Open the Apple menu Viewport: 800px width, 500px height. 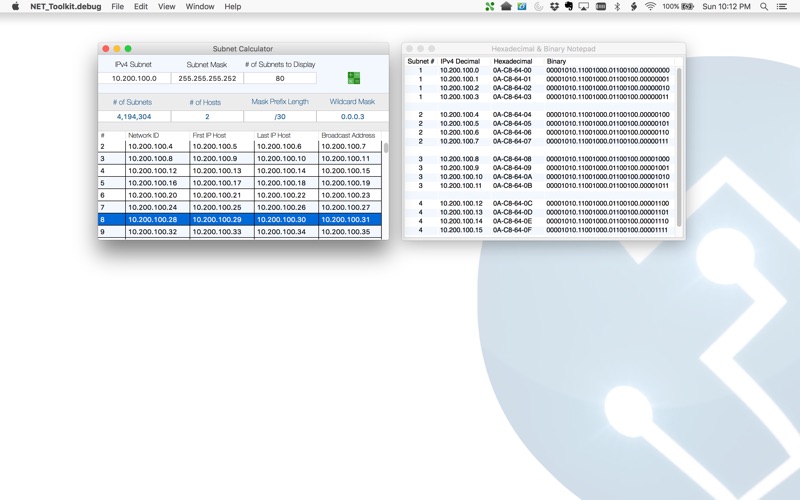14,6
